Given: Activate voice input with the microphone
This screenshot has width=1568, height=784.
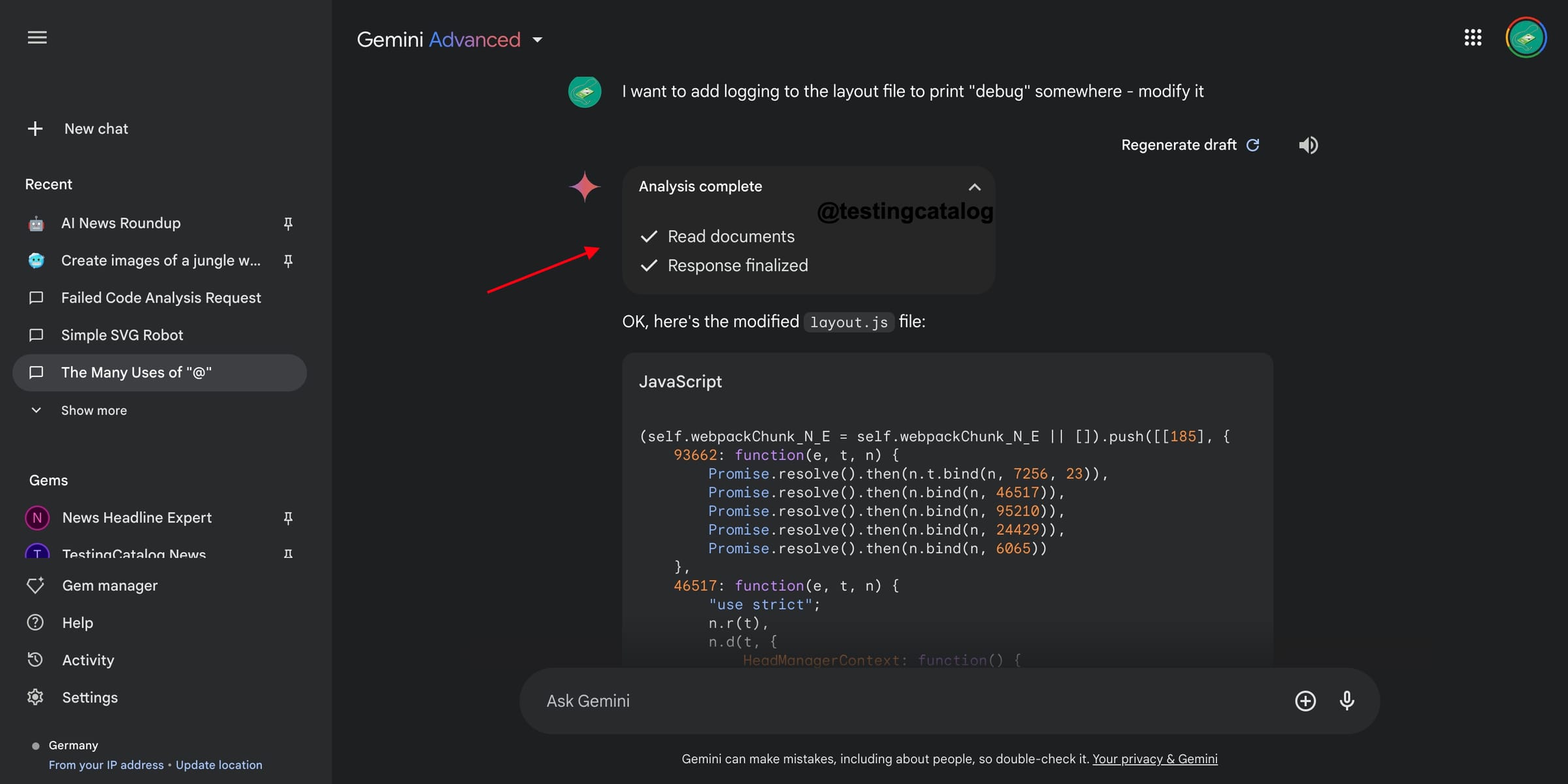Looking at the screenshot, I should pos(1347,700).
